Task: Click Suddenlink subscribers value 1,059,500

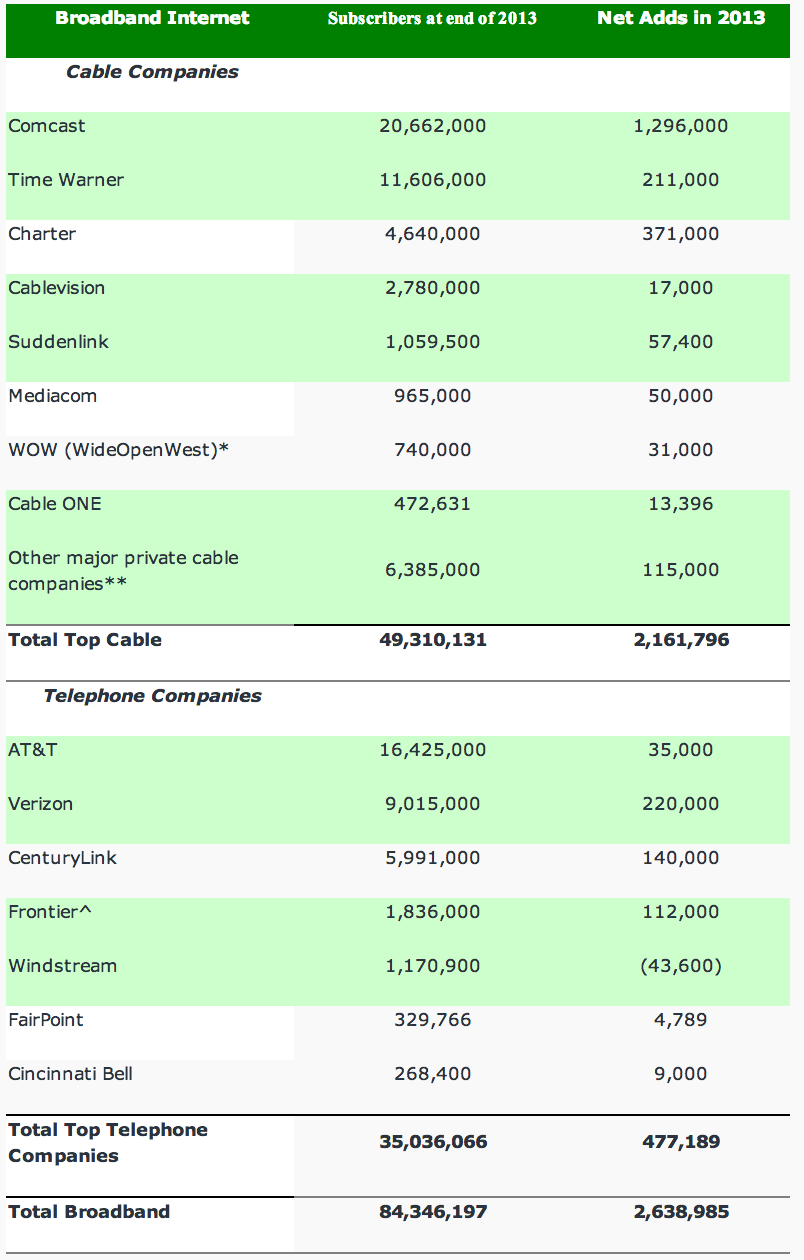Action: coord(433,342)
